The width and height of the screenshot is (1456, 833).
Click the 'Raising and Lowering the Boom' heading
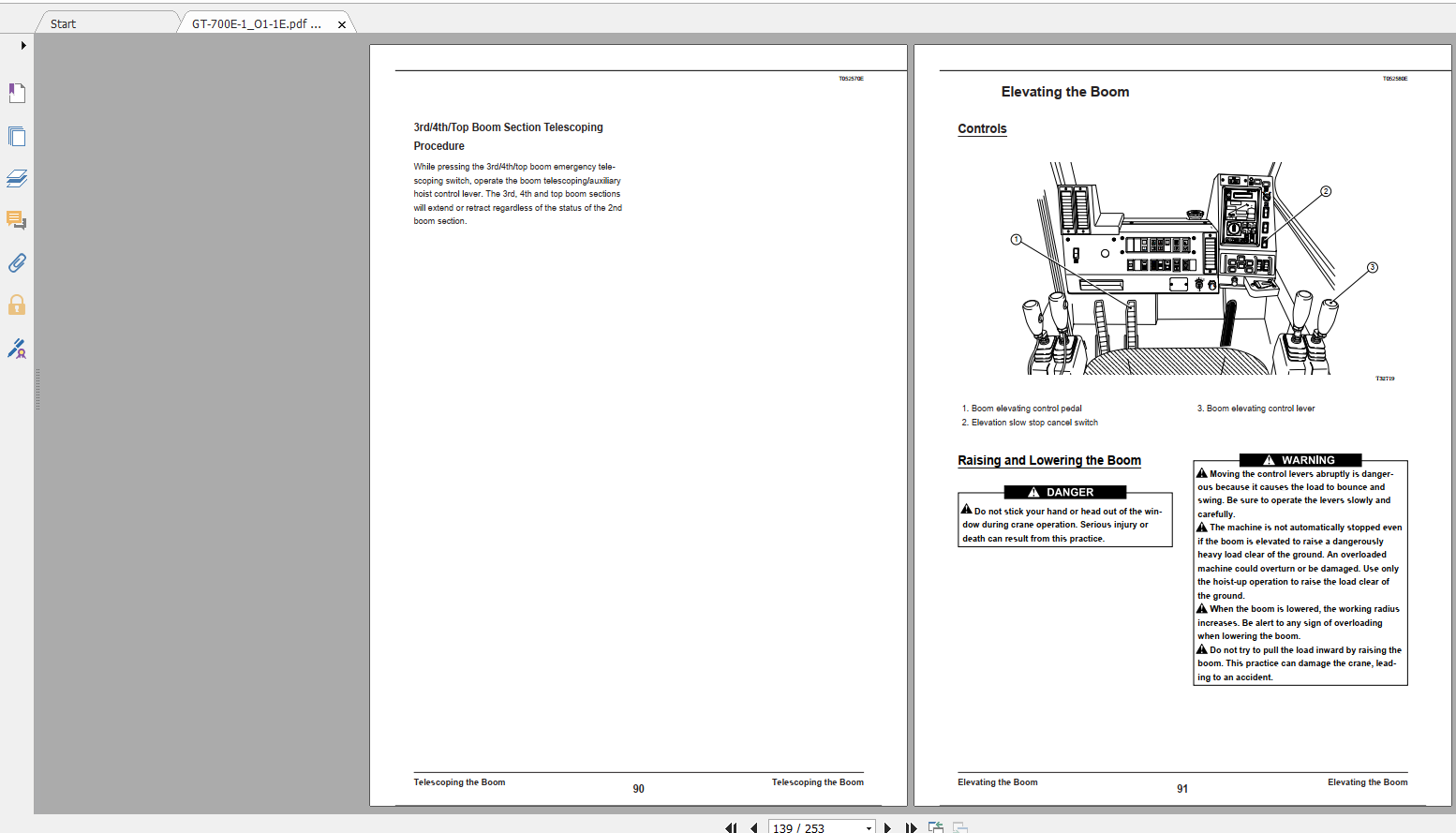(1049, 461)
